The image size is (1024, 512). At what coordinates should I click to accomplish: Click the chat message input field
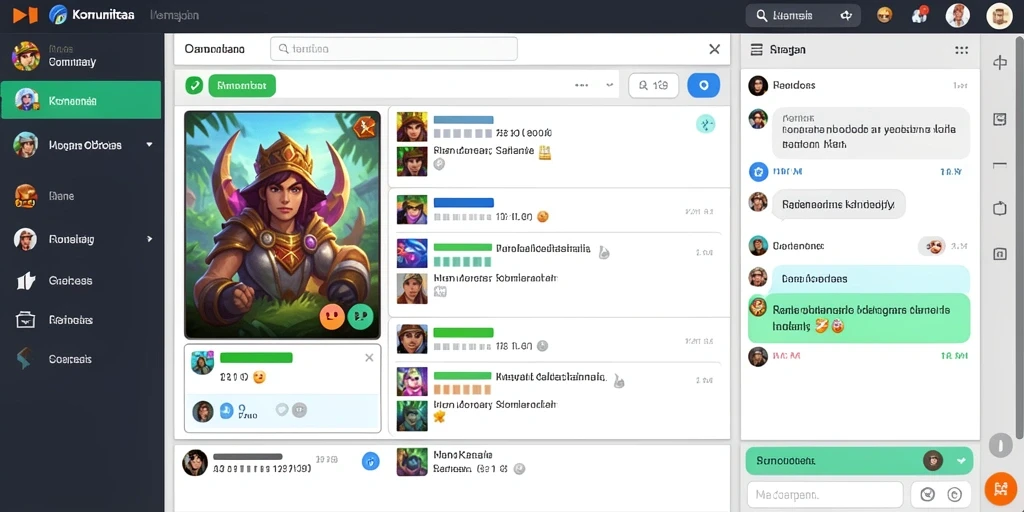click(825, 495)
